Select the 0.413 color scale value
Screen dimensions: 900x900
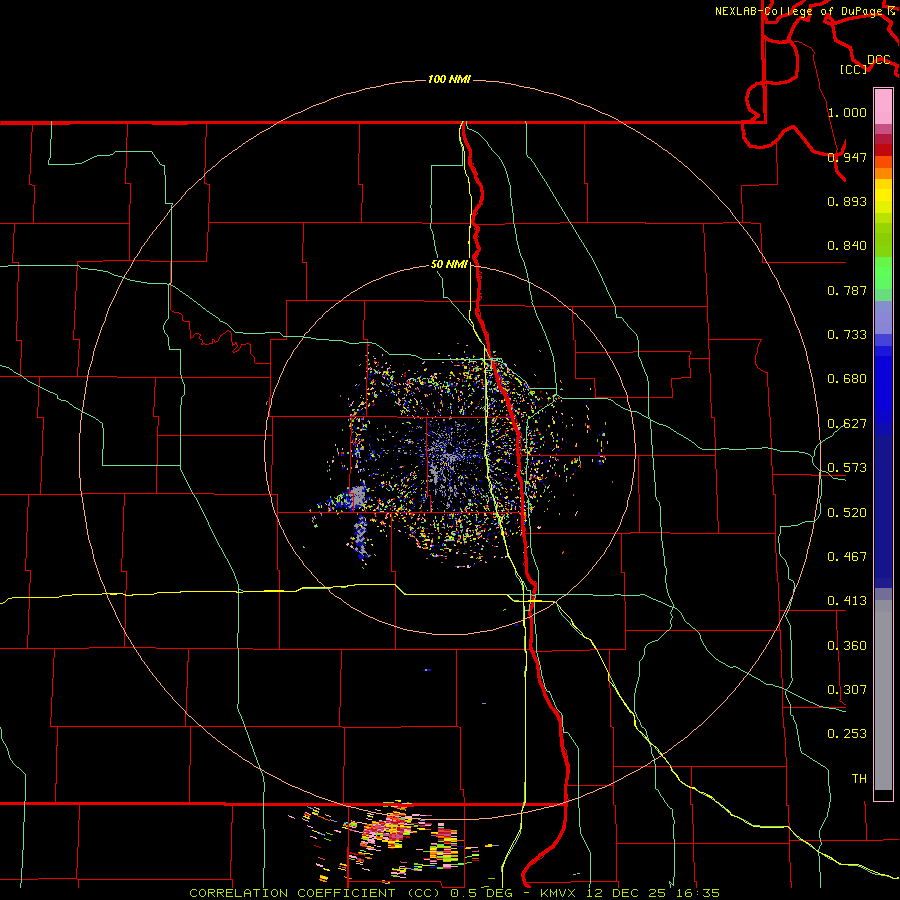coord(847,601)
